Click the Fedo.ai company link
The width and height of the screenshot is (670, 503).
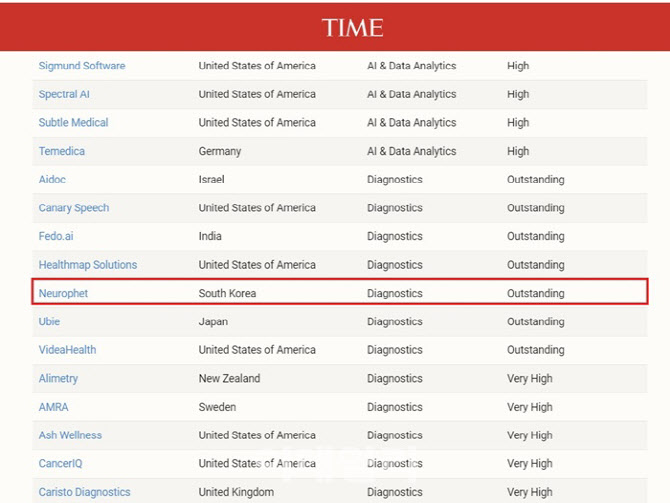coord(56,236)
